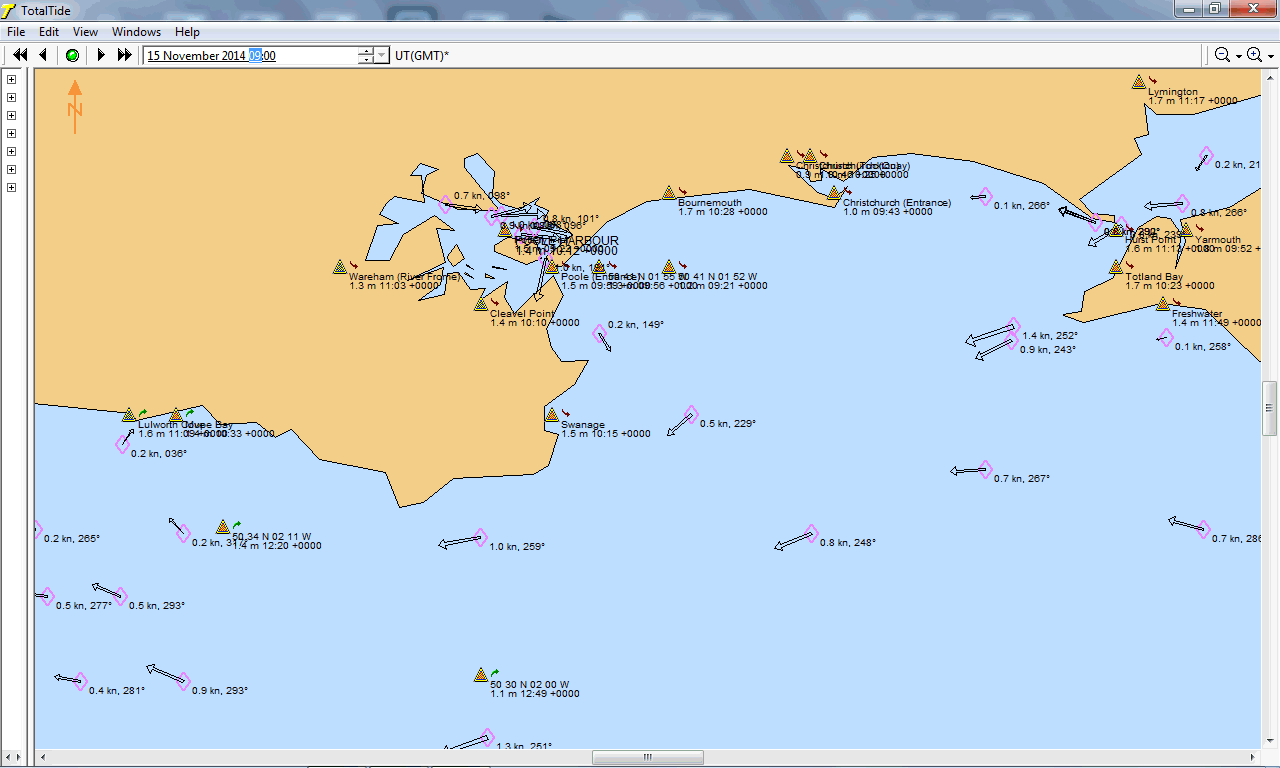1280x768 pixels.
Task: Click the zoom in magnifier icon
Action: point(1254,55)
